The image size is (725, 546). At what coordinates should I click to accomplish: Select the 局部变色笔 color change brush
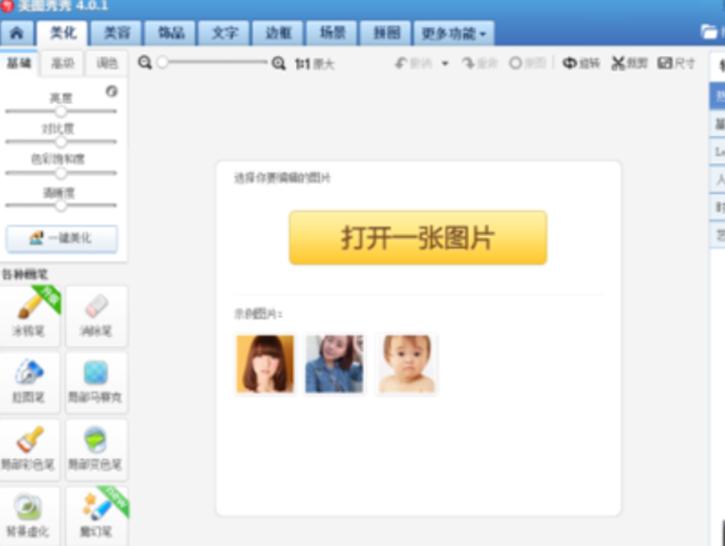point(97,449)
